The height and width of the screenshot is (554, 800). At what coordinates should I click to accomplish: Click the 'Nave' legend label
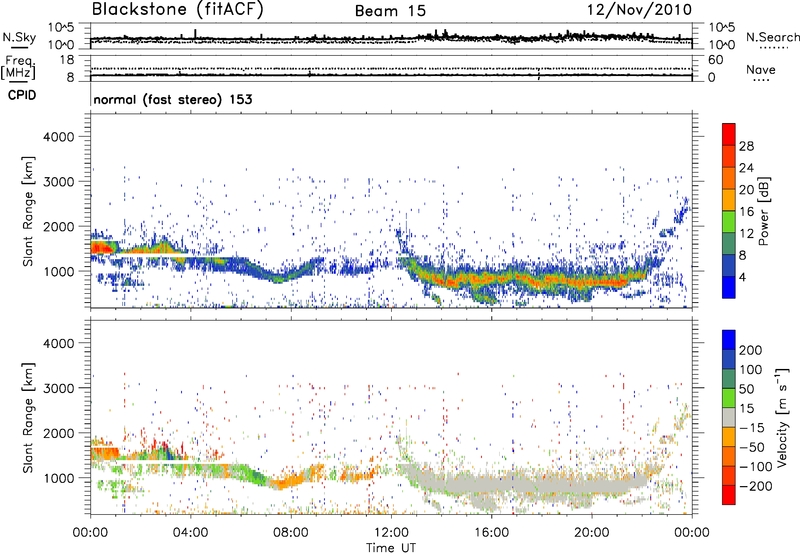click(761, 69)
